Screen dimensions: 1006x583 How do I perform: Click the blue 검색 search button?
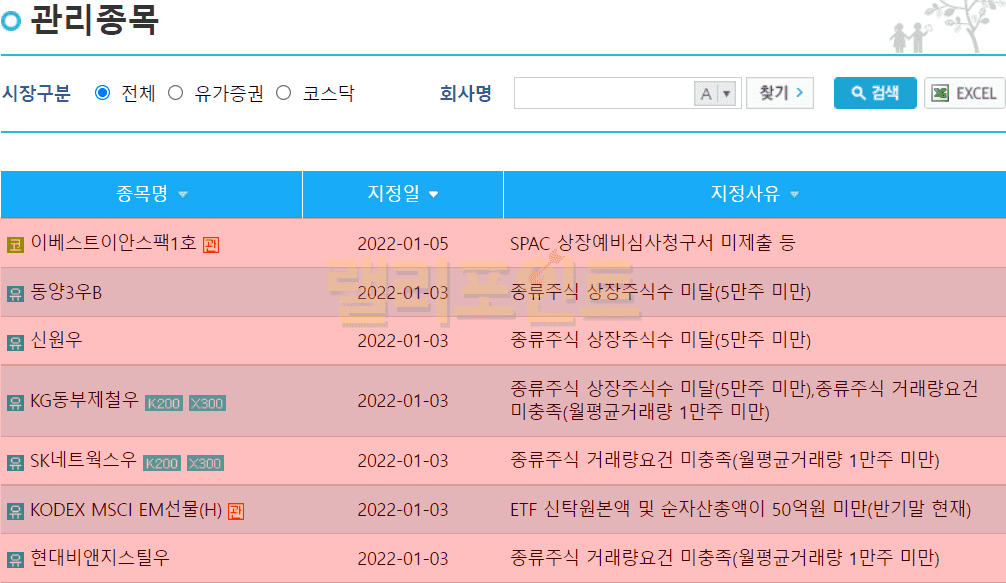pos(875,93)
